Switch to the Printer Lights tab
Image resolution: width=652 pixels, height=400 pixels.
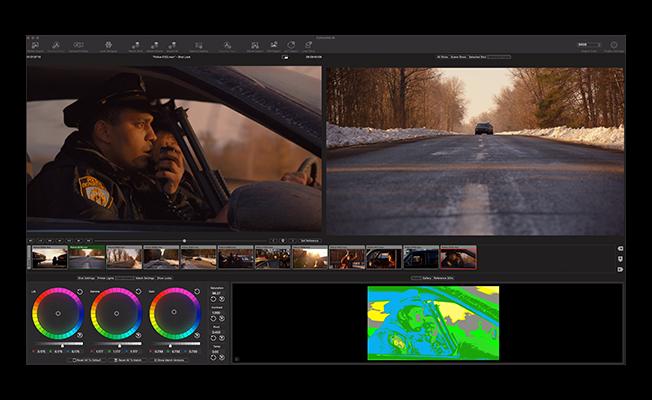pyautogui.click(x=105, y=278)
